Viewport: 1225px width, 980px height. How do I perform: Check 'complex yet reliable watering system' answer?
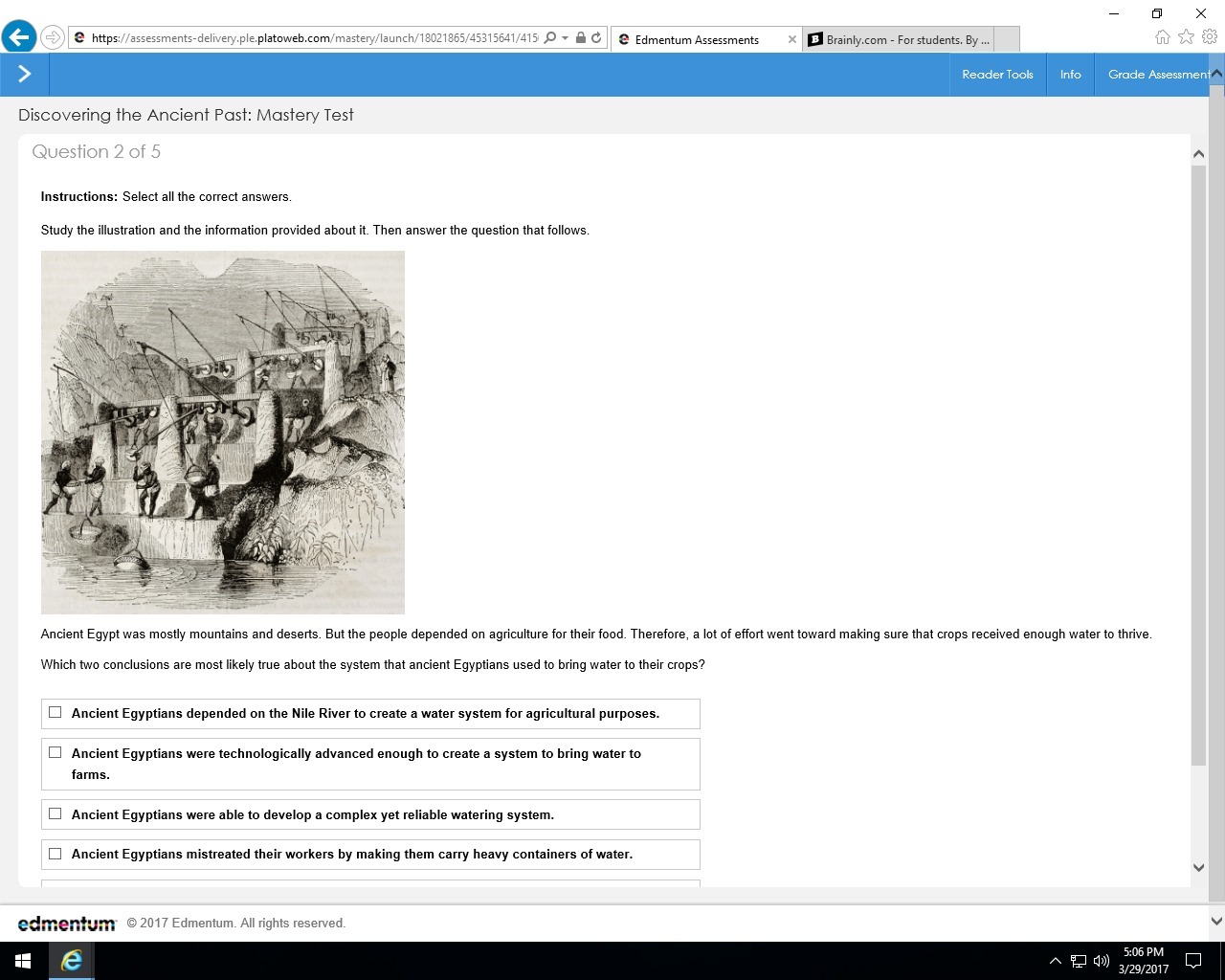pyautogui.click(x=55, y=813)
